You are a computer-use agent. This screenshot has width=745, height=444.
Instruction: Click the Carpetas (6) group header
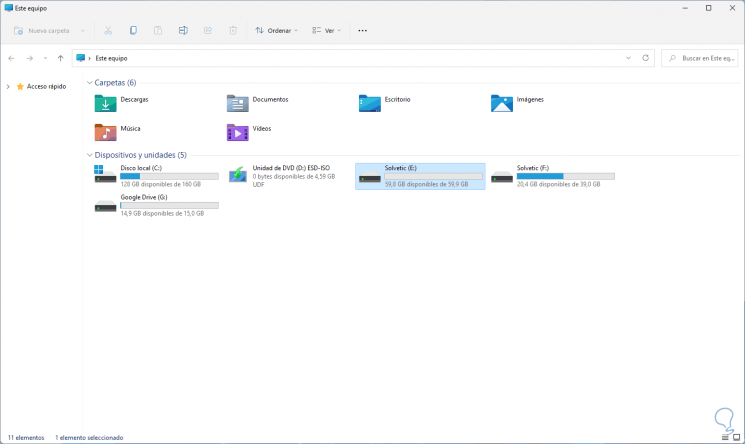(115, 83)
